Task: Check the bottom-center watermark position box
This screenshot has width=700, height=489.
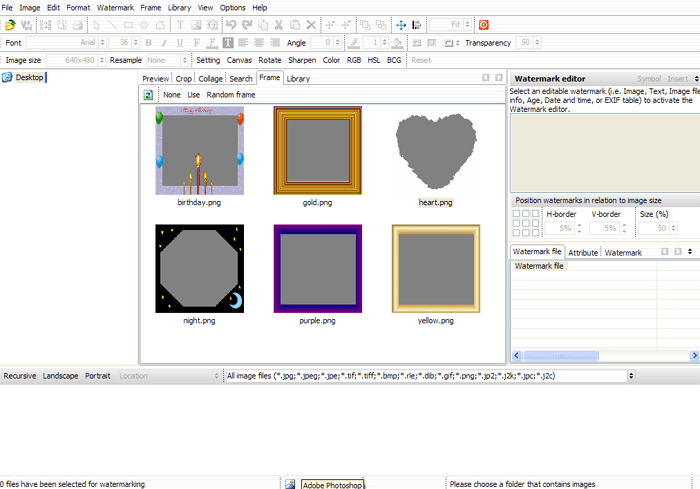Action: pyautogui.click(x=526, y=232)
